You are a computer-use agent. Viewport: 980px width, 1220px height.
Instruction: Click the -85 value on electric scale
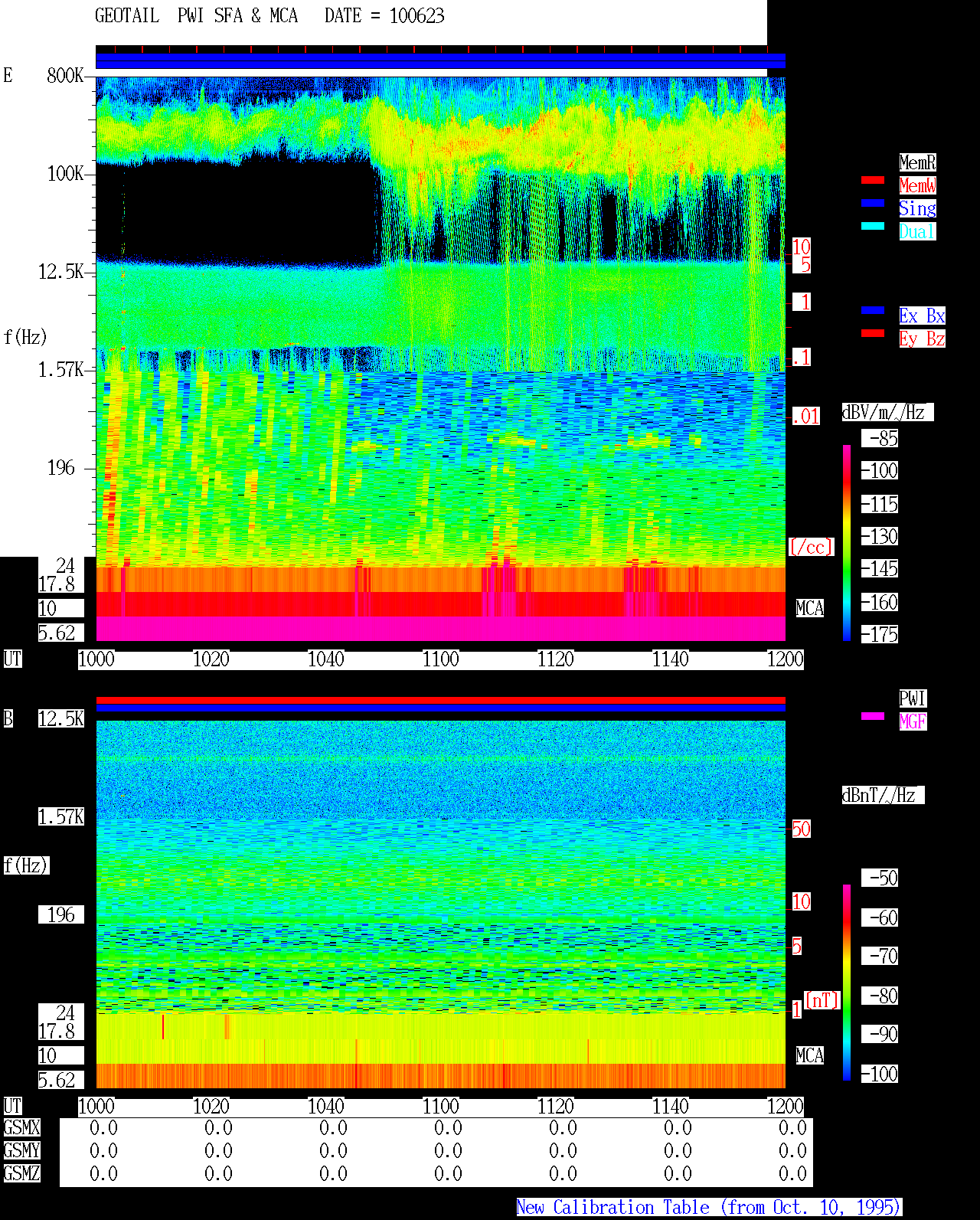(x=880, y=439)
